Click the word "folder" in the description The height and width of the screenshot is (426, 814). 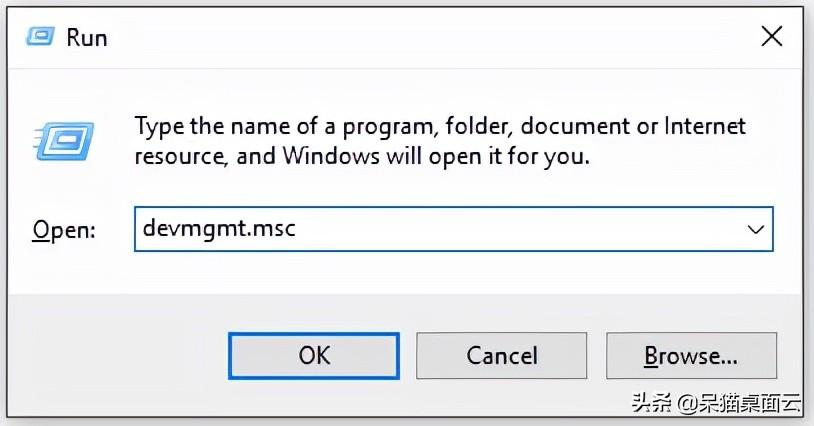tap(479, 127)
